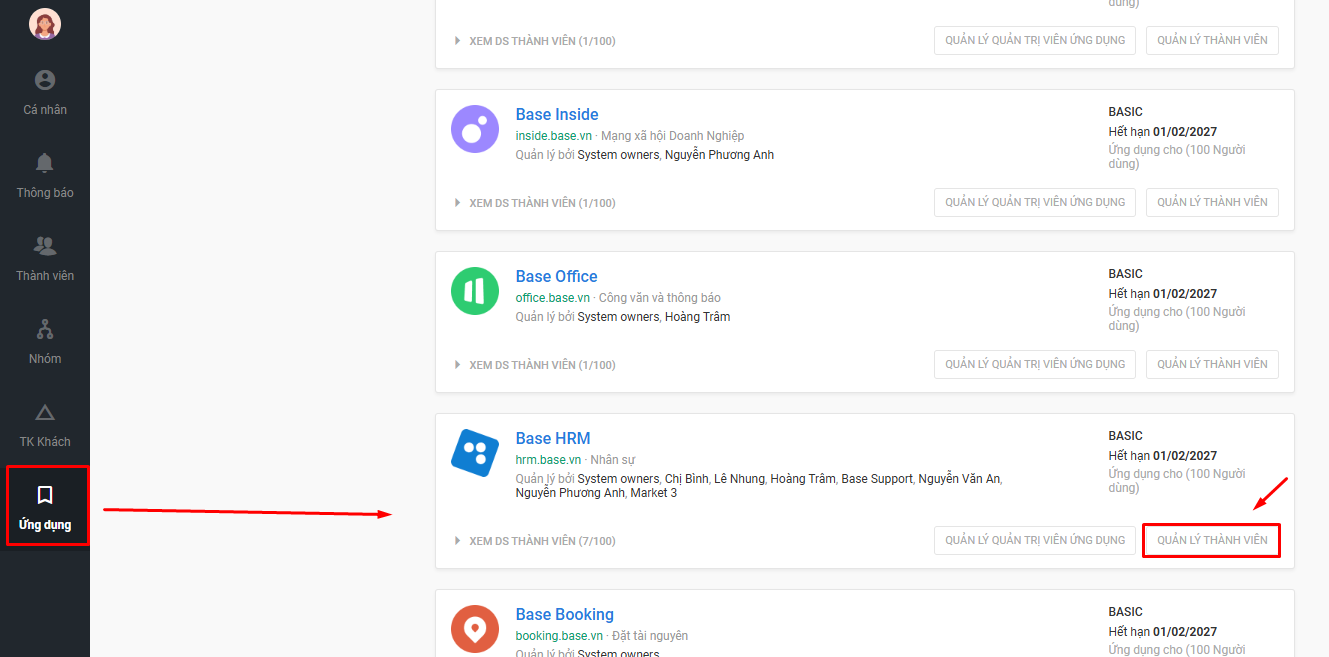Expand the topmost XEM DS THÀNH VIÊN (1/100) list

click(x=535, y=41)
